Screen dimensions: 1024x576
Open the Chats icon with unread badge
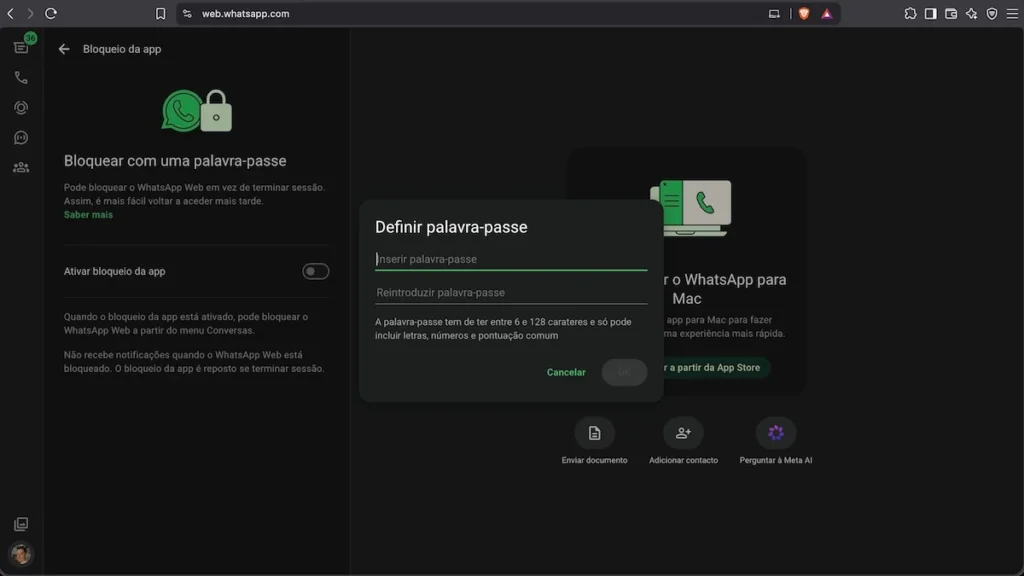(21, 47)
